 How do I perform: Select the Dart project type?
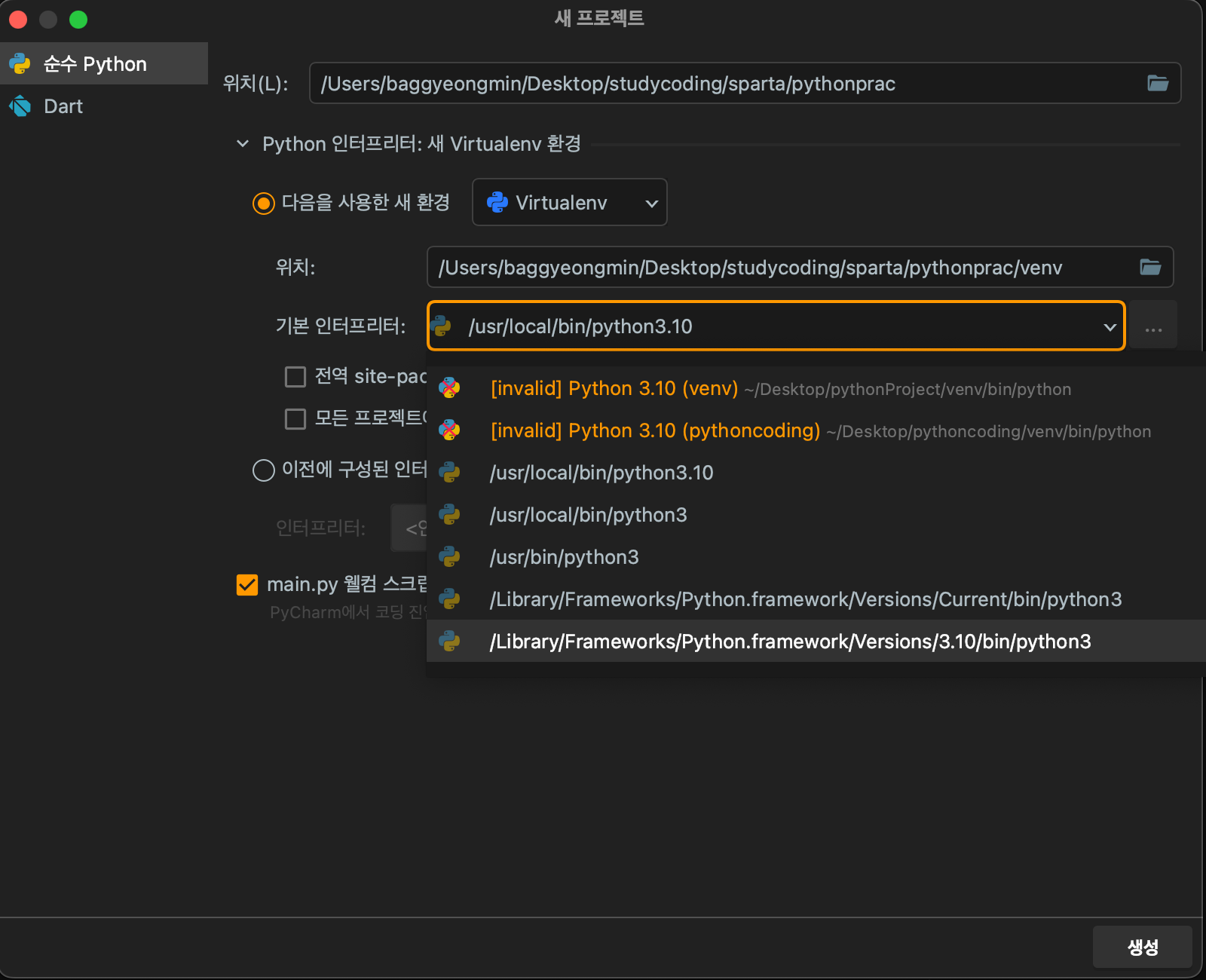coord(104,106)
